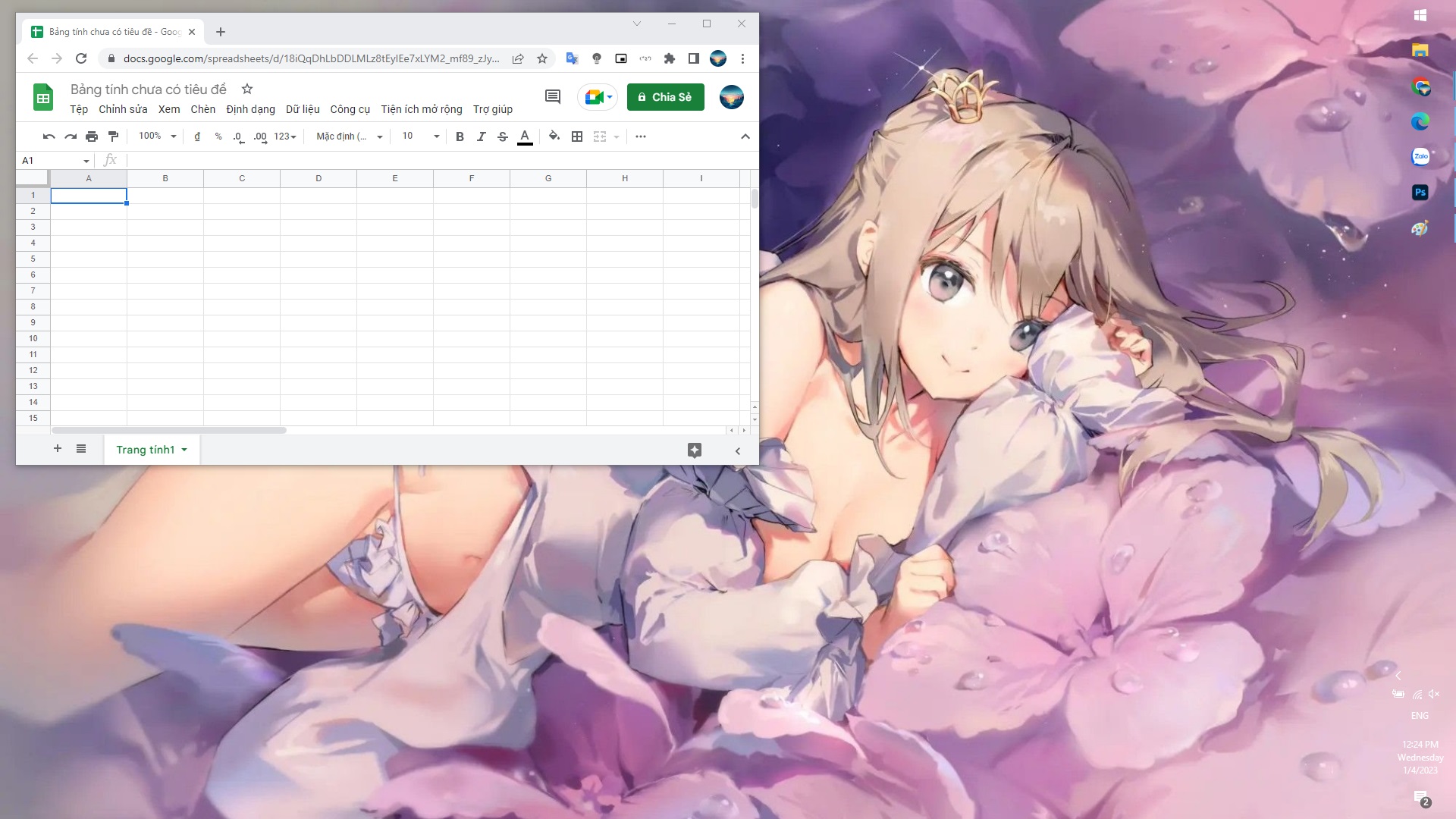Screen dimensions: 1456x819
Task: Open the Tiện ích mở rộng menu
Action: (422, 109)
